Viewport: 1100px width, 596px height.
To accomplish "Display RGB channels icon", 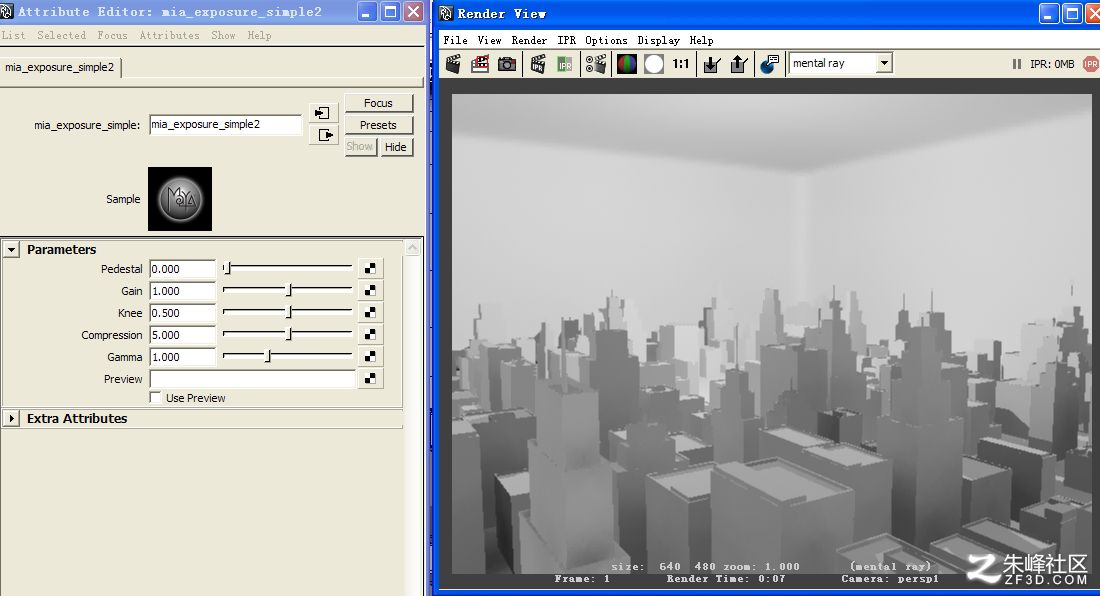I will (626, 64).
